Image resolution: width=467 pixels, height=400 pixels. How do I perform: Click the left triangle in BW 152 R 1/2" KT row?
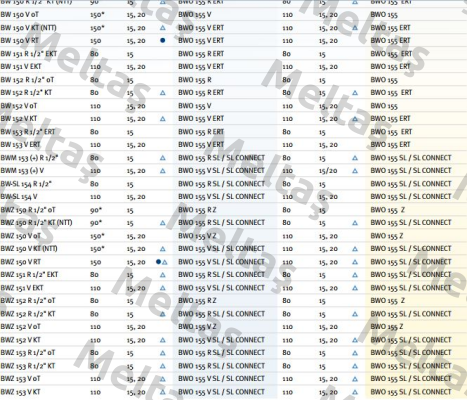[x=163, y=93]
